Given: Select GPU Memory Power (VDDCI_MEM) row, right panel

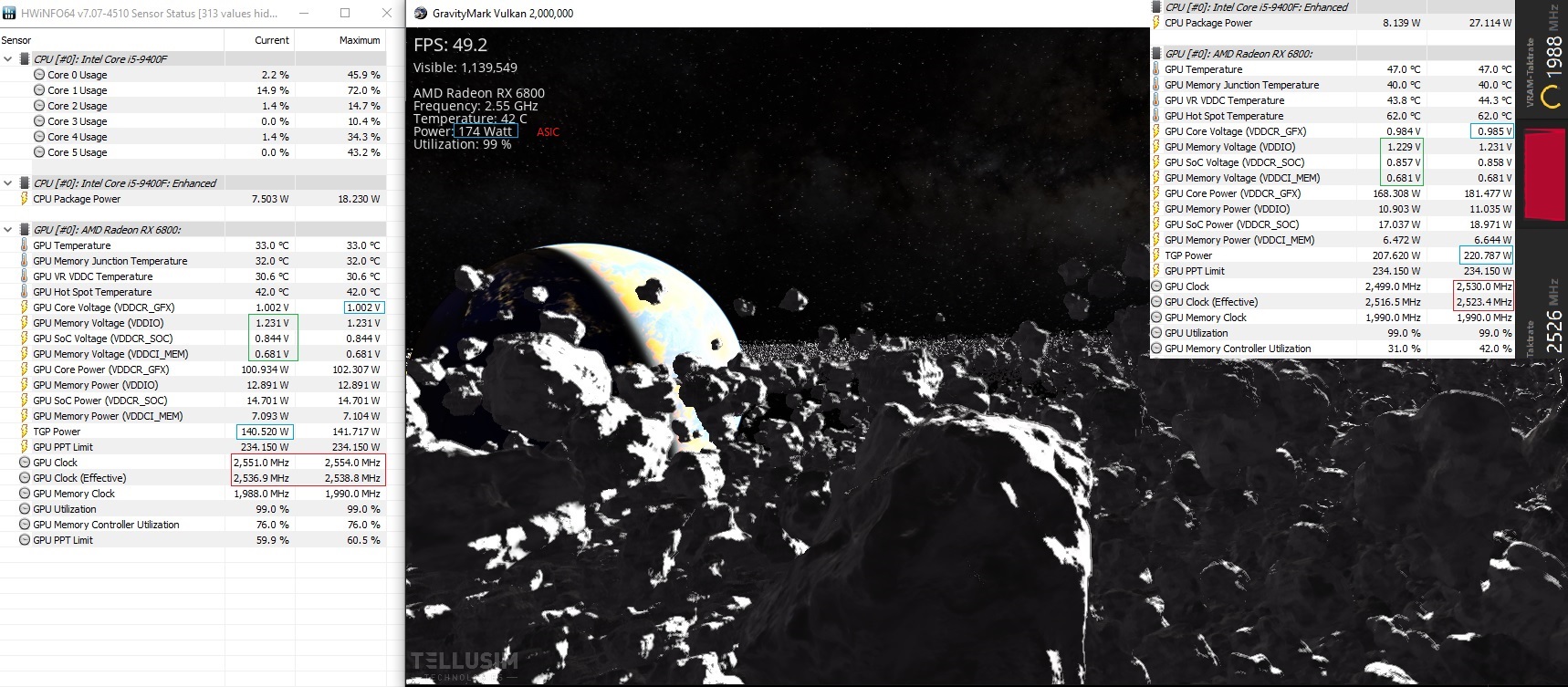Looking at the screenshot, I should tap(1332, 240).
